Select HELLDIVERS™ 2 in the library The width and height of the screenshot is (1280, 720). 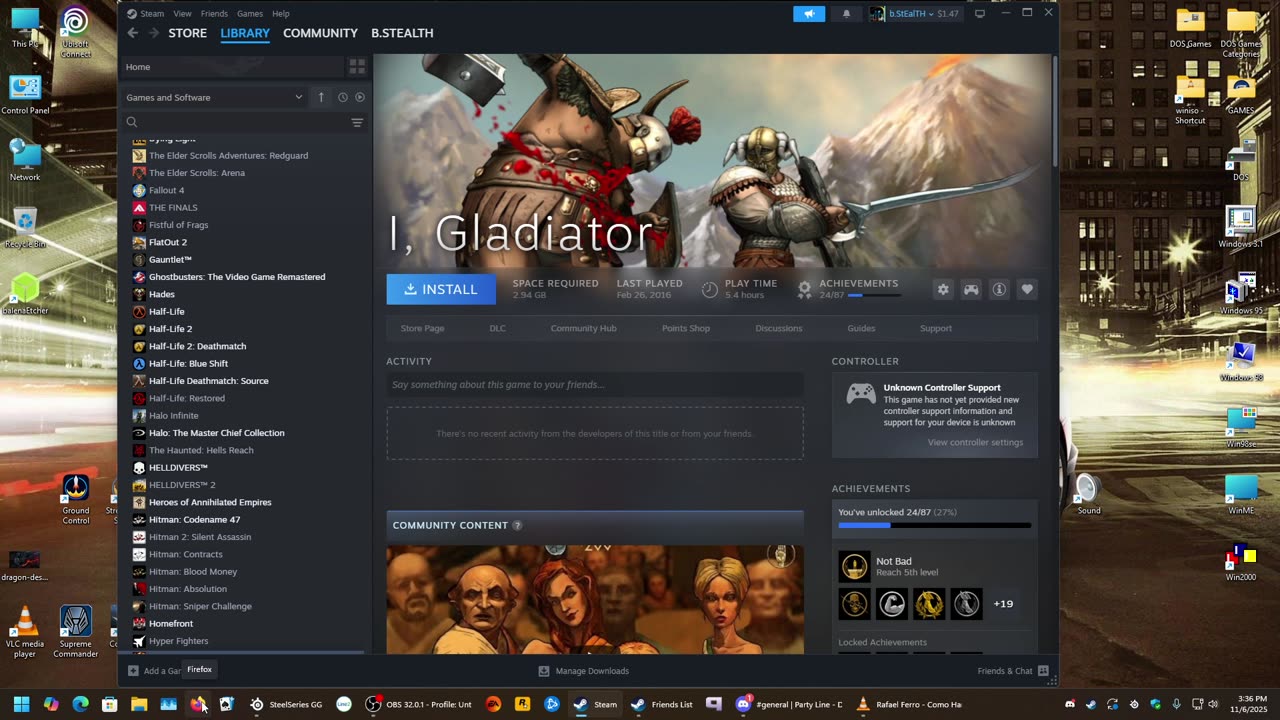pyautogui.click(x=182, y=485)
